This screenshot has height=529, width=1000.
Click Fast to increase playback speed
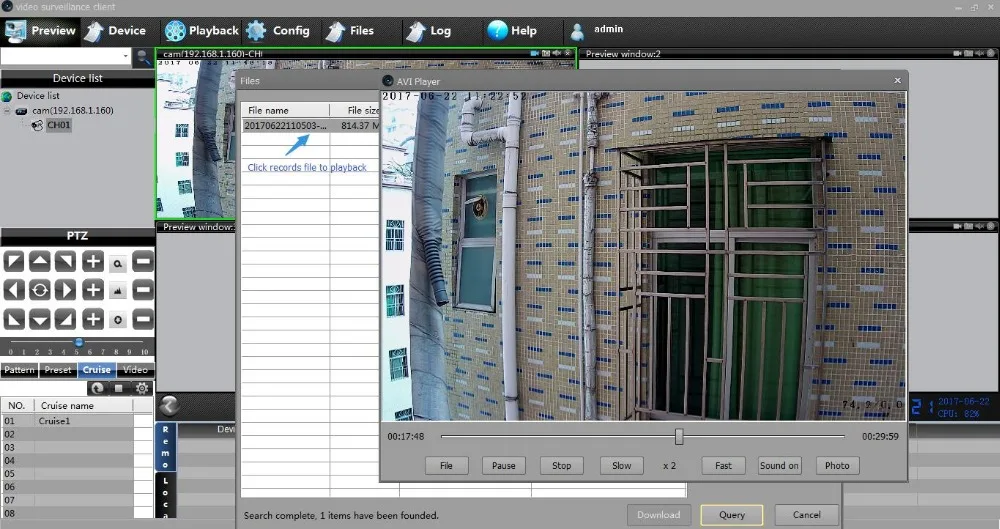(x=723, y=466)
